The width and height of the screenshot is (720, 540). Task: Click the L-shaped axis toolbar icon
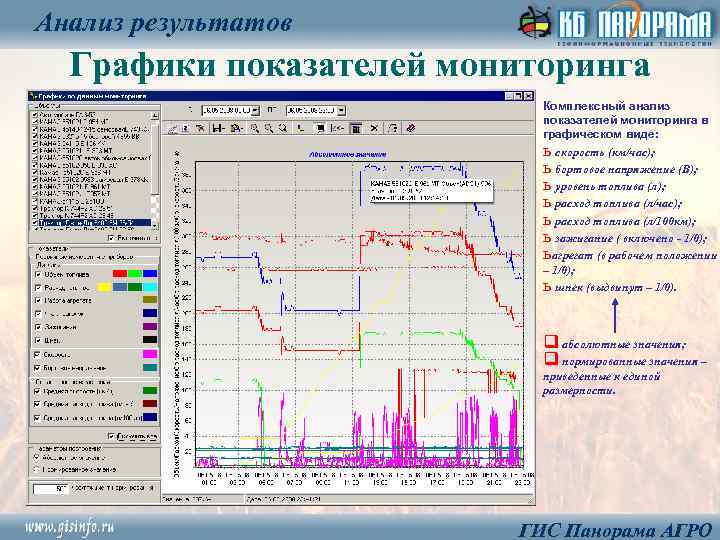point(301,129)
